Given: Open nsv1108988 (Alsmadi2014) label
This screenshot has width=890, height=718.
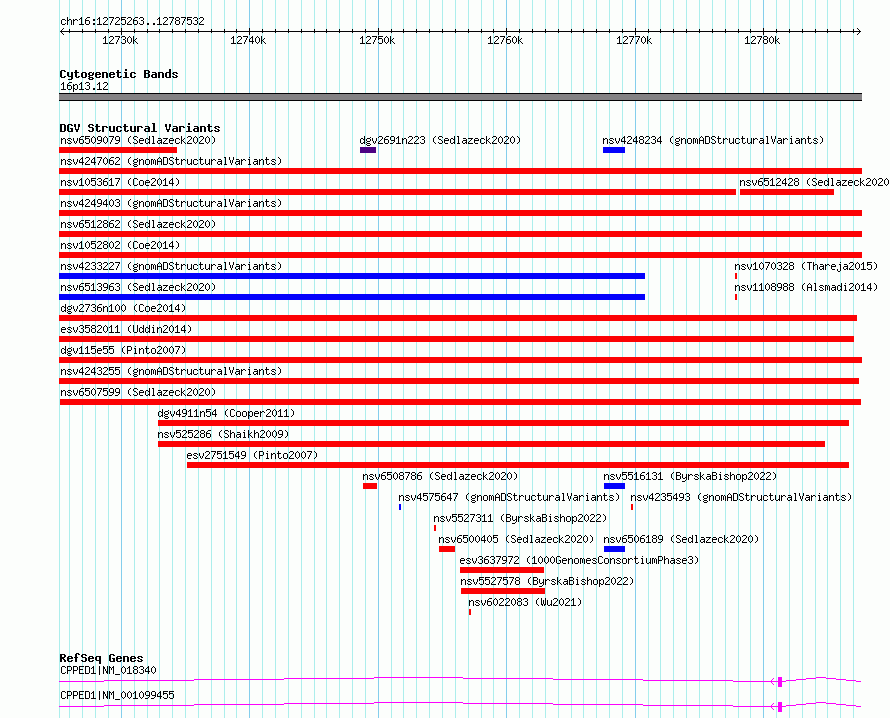Looking at the screenshot, I should [x=806, y=287].
